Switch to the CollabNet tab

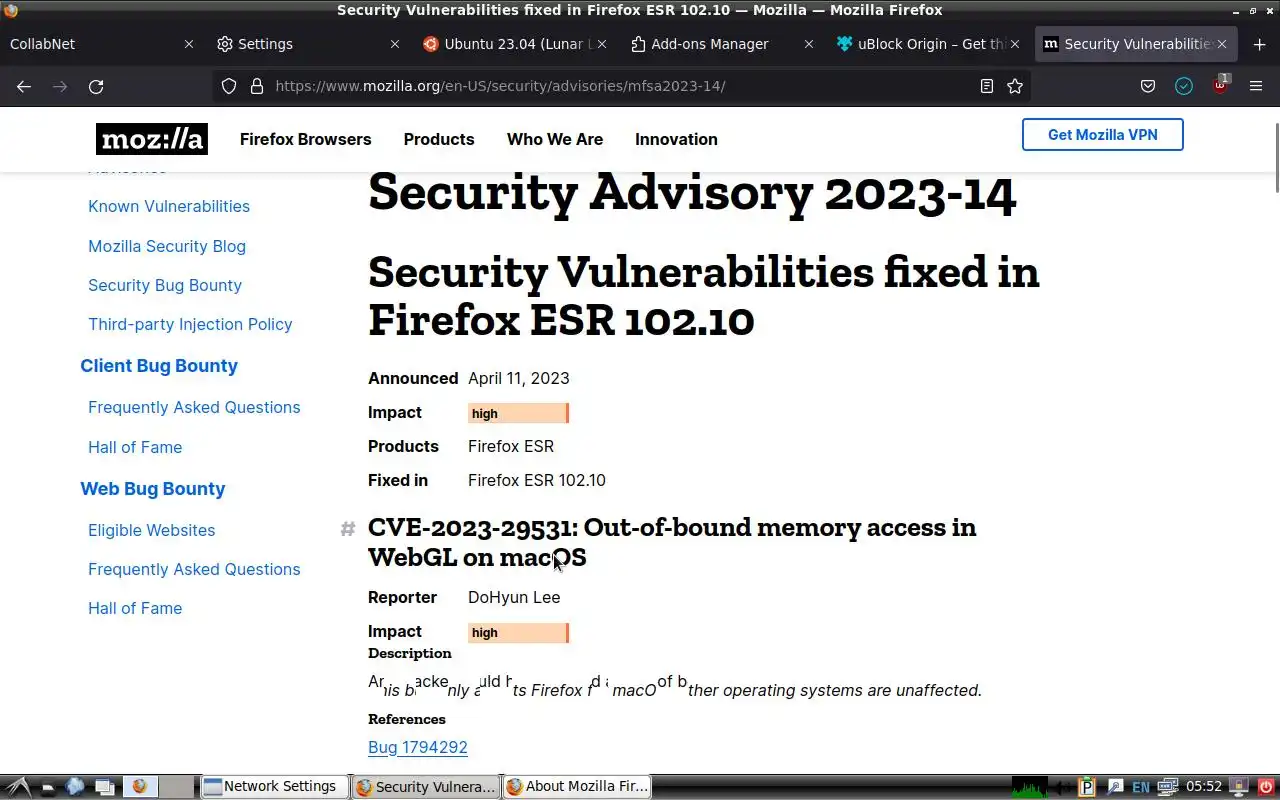100,44
